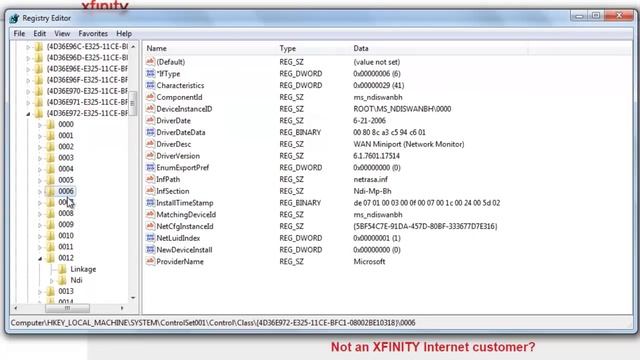640x360 pixels.
Task: Open the Help menu
Action: coord(124,33)
